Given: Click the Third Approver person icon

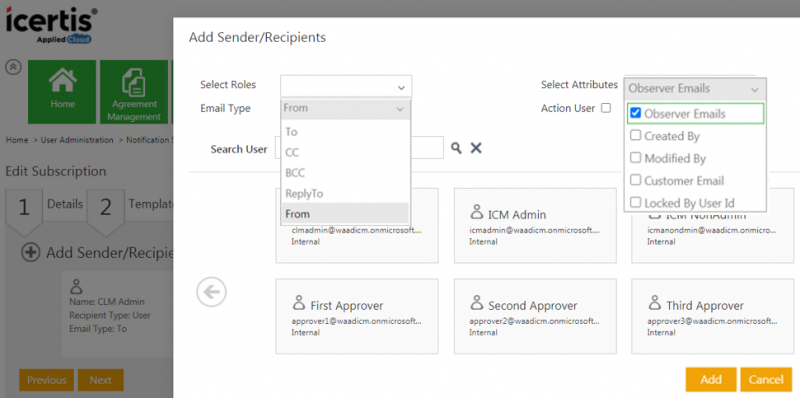Looking at the screenshot, I should (654, 303).
